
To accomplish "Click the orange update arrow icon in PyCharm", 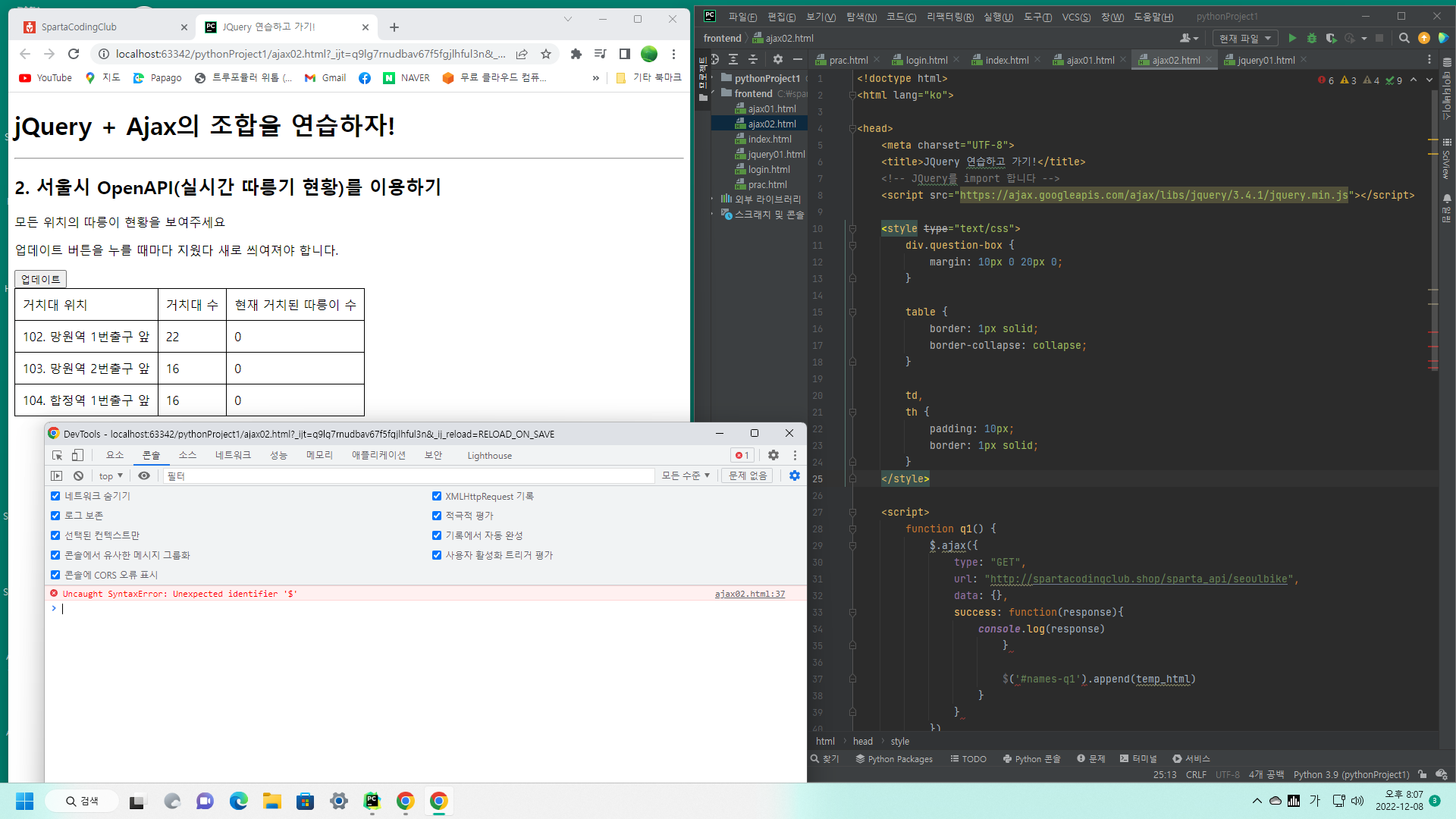I will [x=1424, y=38].
